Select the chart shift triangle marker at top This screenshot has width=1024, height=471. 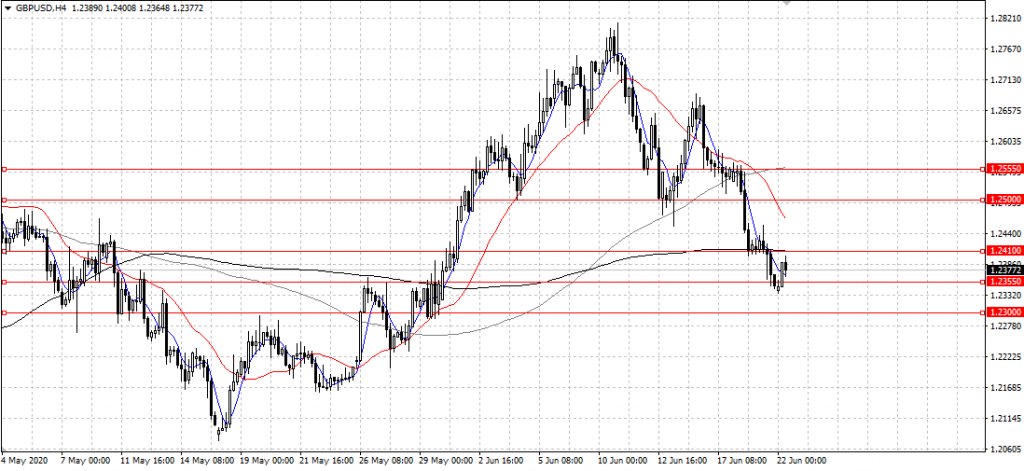tap(789, 4)
